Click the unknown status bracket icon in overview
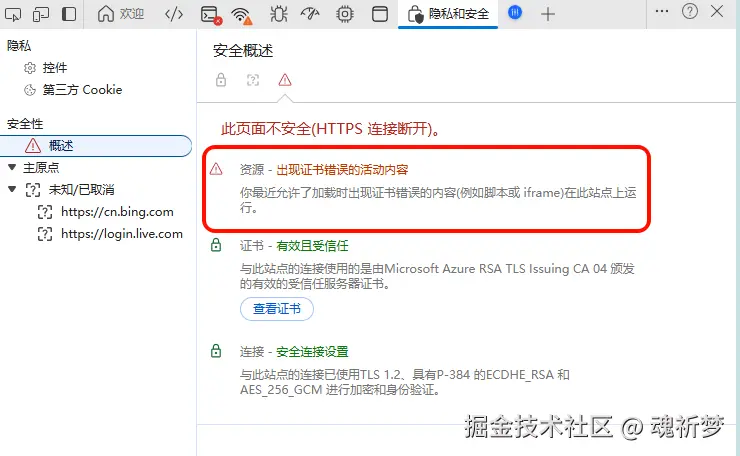 [x=253, y=80]
